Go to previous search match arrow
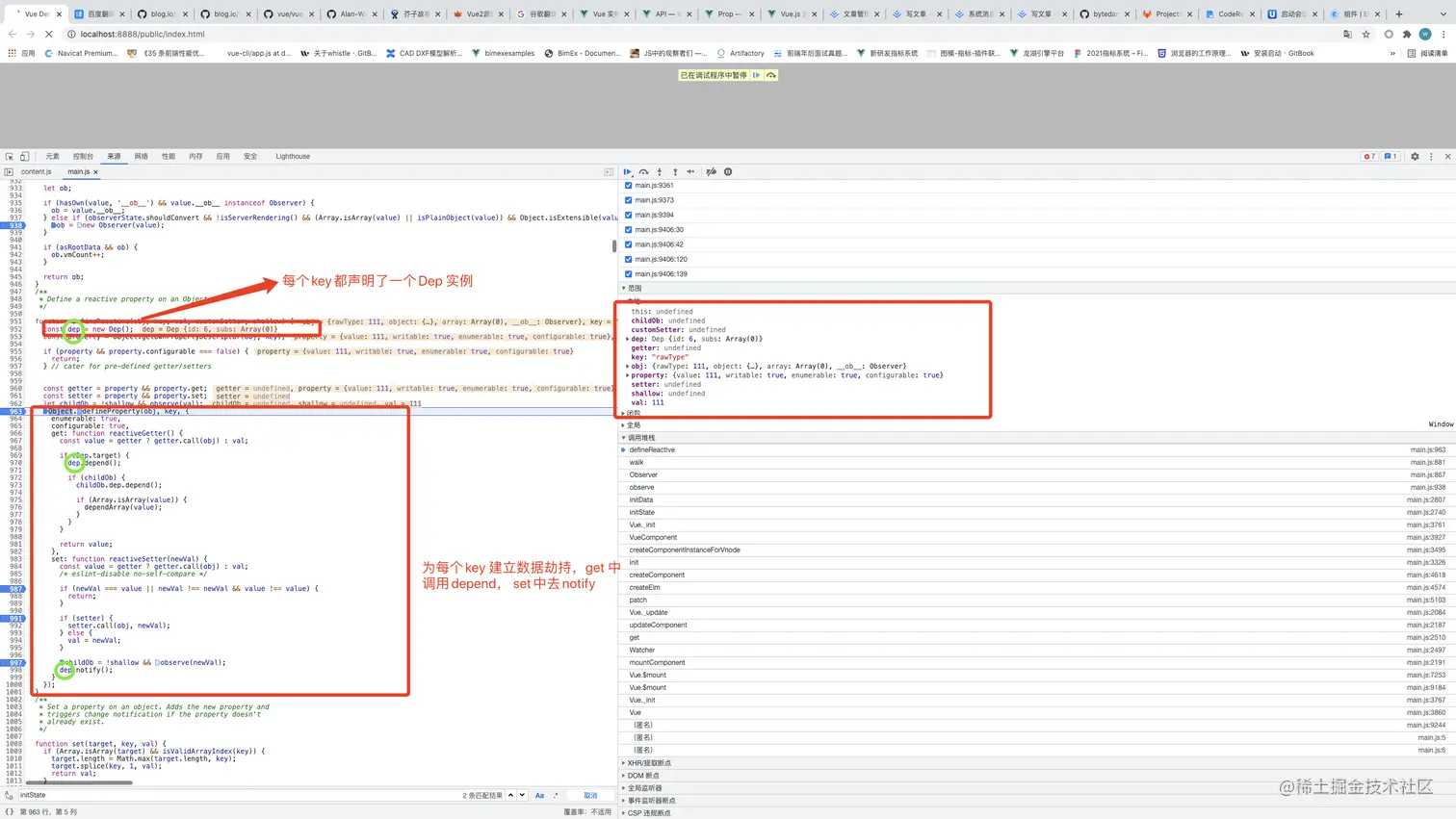Viewport: 1456px width, 819px height. (x=510, y=795)
